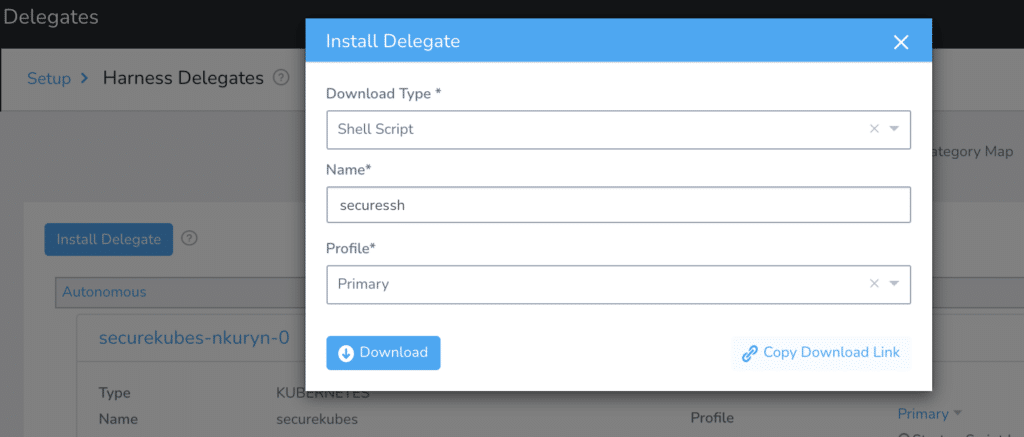
Task: Open the Profile dropdown arrow in dialog
Action: [x=894, y=283]
